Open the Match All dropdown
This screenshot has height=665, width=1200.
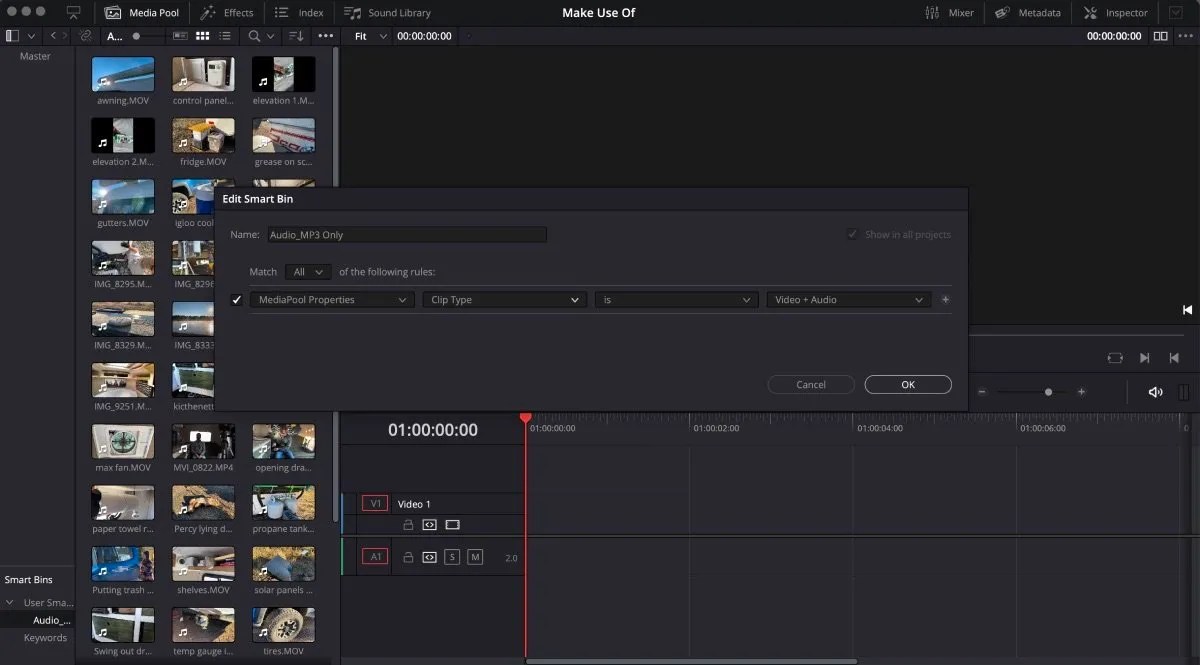(307, 271)
